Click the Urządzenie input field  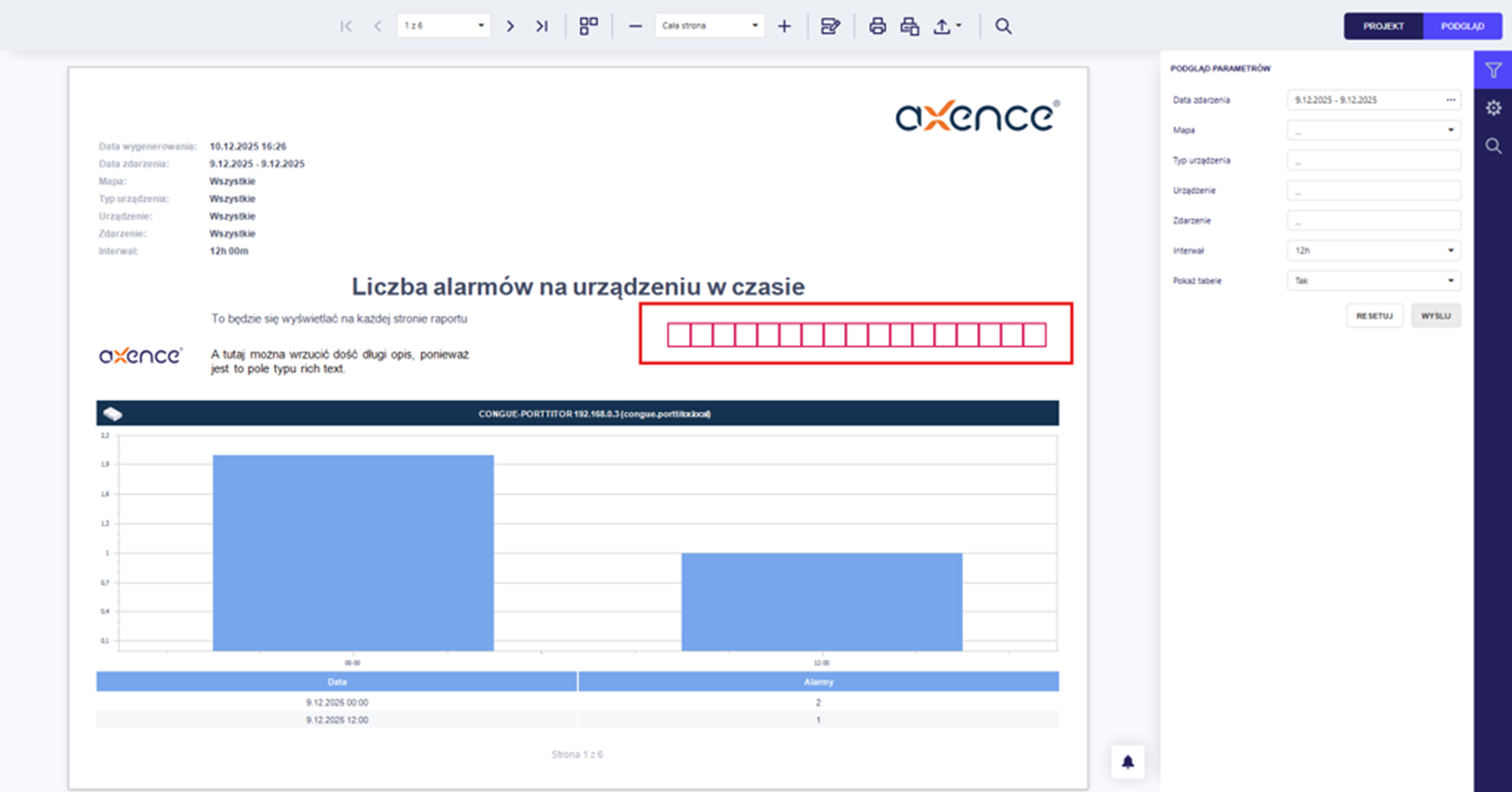1373,190
